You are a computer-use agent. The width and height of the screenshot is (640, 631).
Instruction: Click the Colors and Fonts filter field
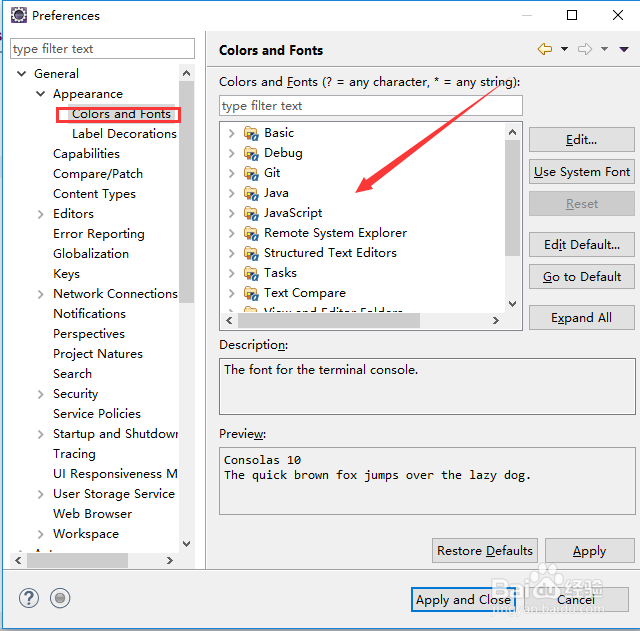[x=370, y=106]
